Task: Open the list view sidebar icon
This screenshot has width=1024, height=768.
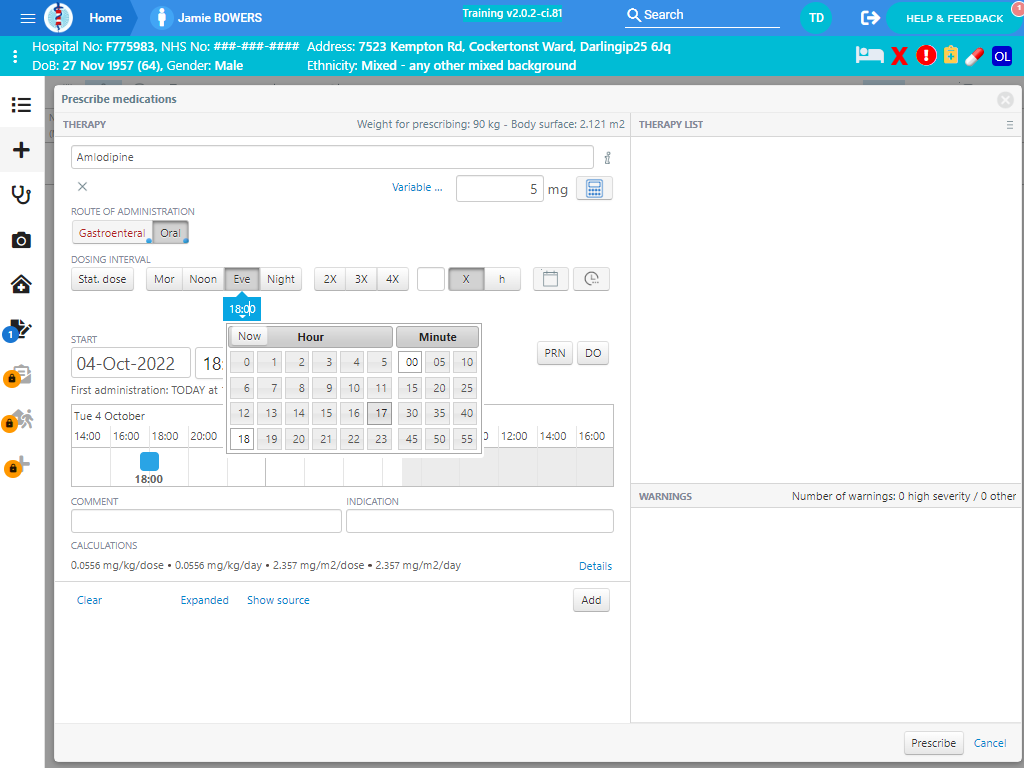Action: pos(22,104)
